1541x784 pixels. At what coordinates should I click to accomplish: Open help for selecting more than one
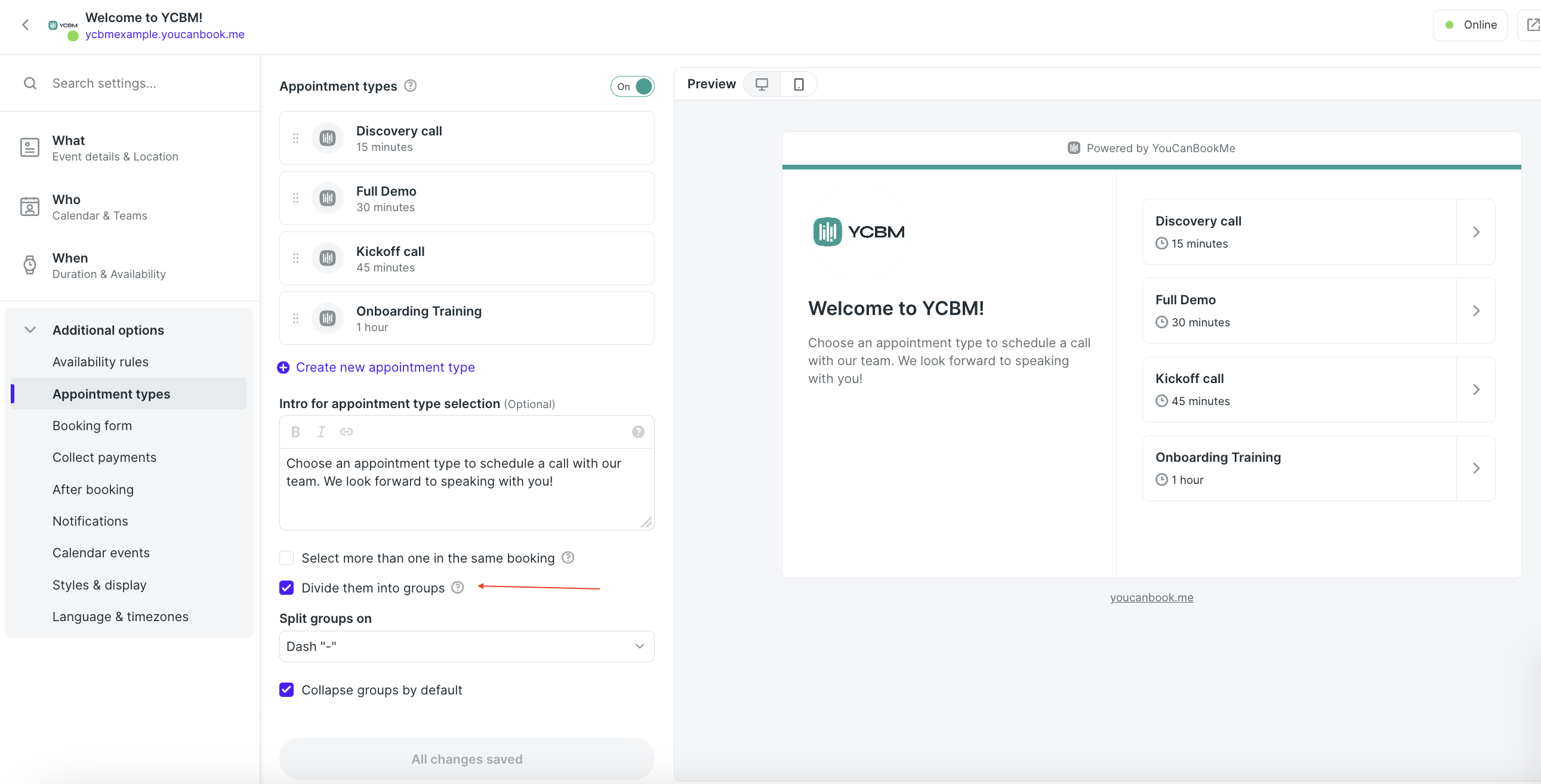[568, 557]
